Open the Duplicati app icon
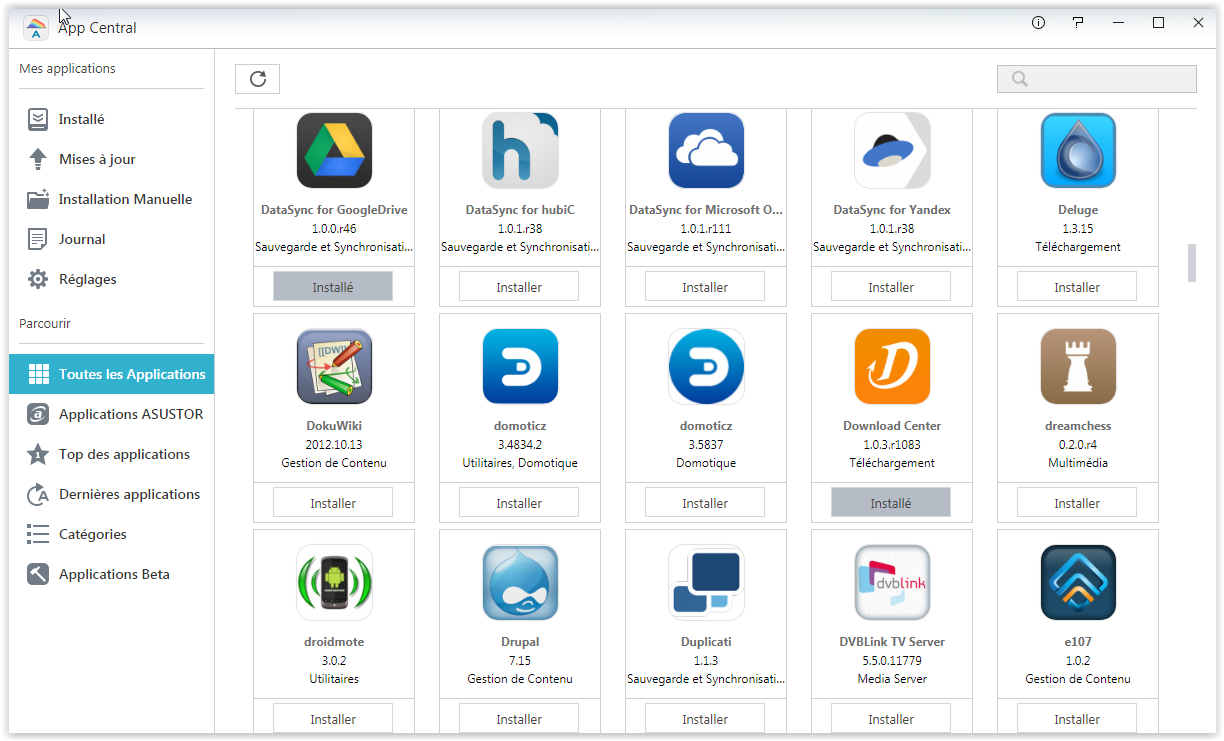The height and width of the screenshot is (741, 1224). point(706,583)
